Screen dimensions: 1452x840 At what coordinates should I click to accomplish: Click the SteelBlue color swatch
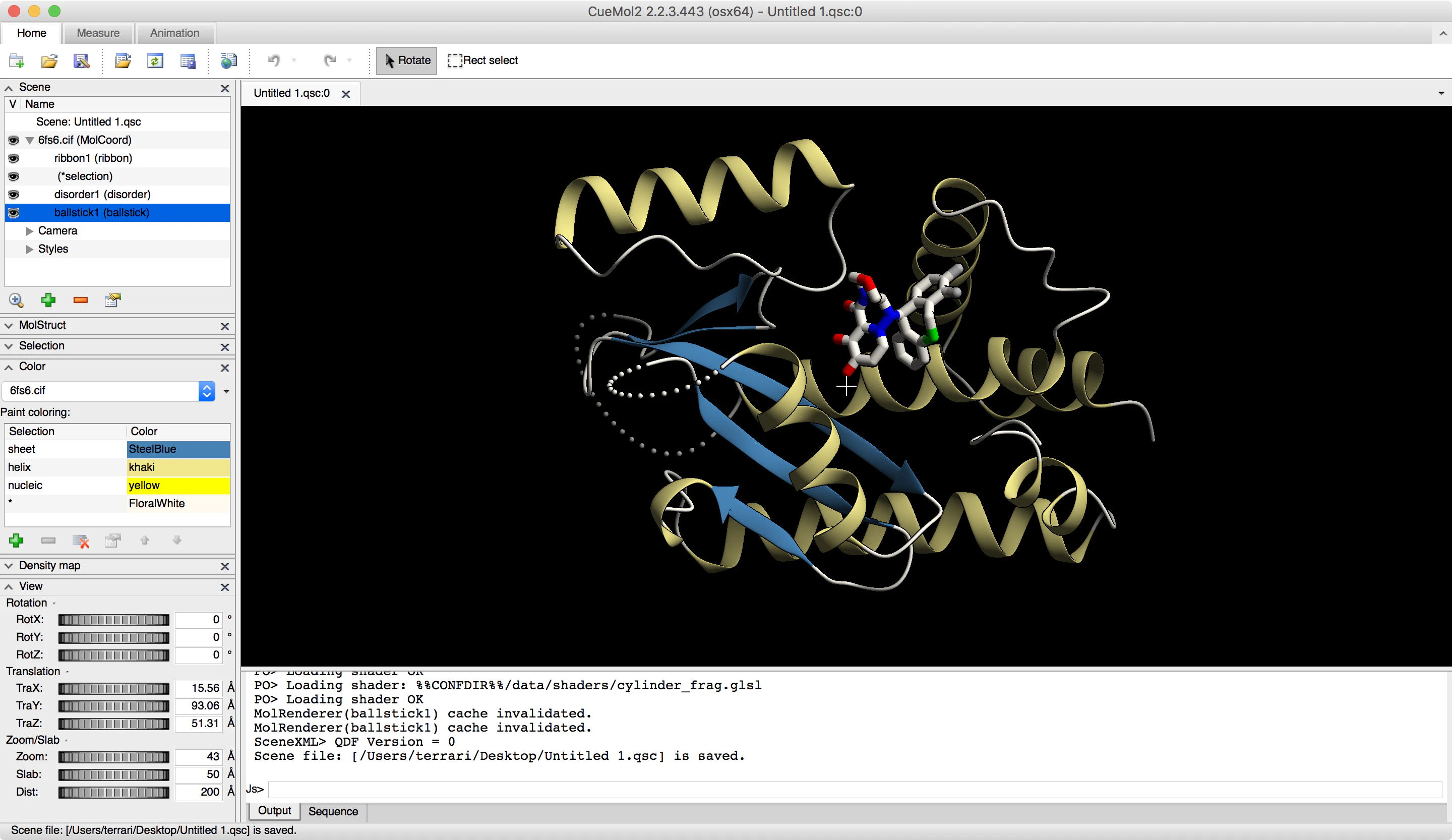click(178, 449)
